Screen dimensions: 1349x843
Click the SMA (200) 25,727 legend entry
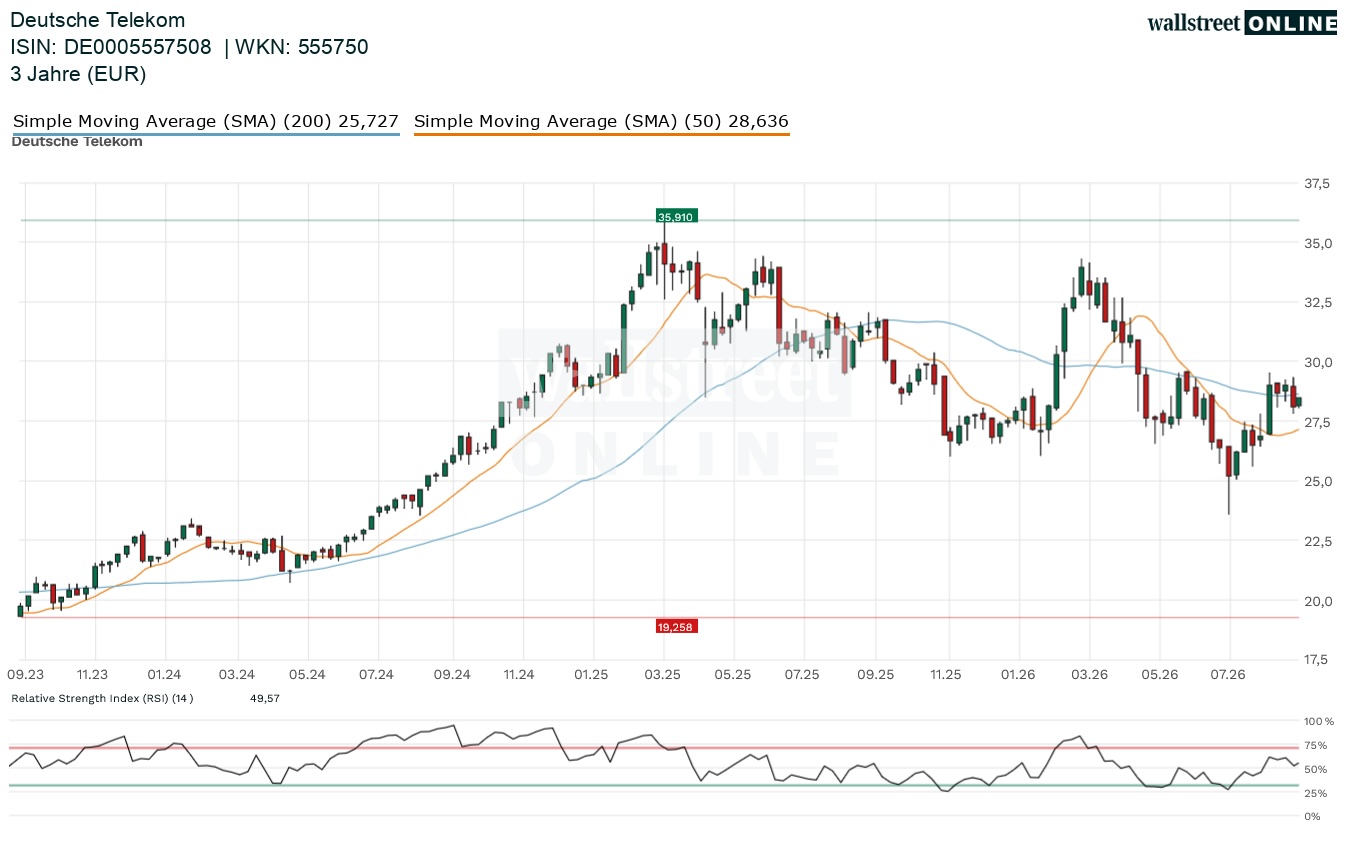point(206,122)
